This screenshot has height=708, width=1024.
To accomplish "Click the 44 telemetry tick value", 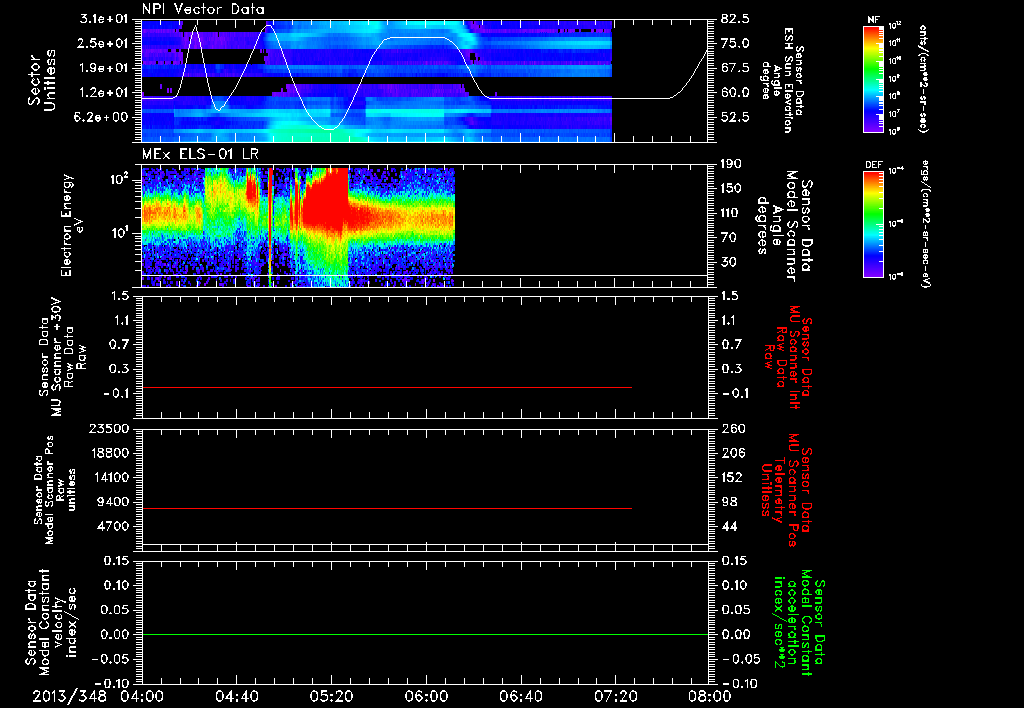I will pos(729,526).
